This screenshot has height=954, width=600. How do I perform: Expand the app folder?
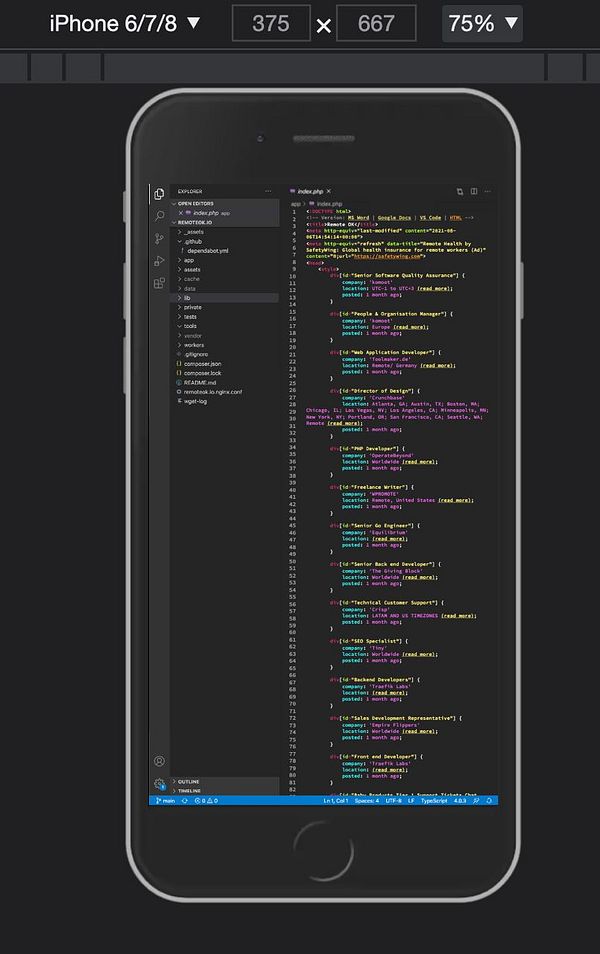coord(186,260)
